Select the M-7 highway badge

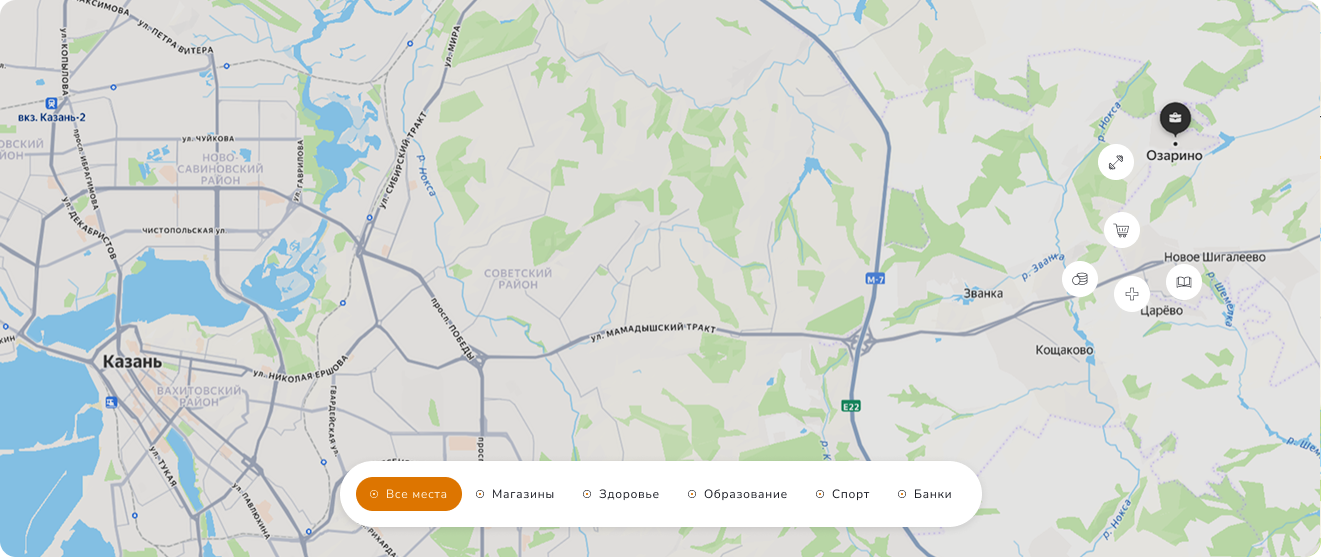pyautogui.click(x=875, y=279)
